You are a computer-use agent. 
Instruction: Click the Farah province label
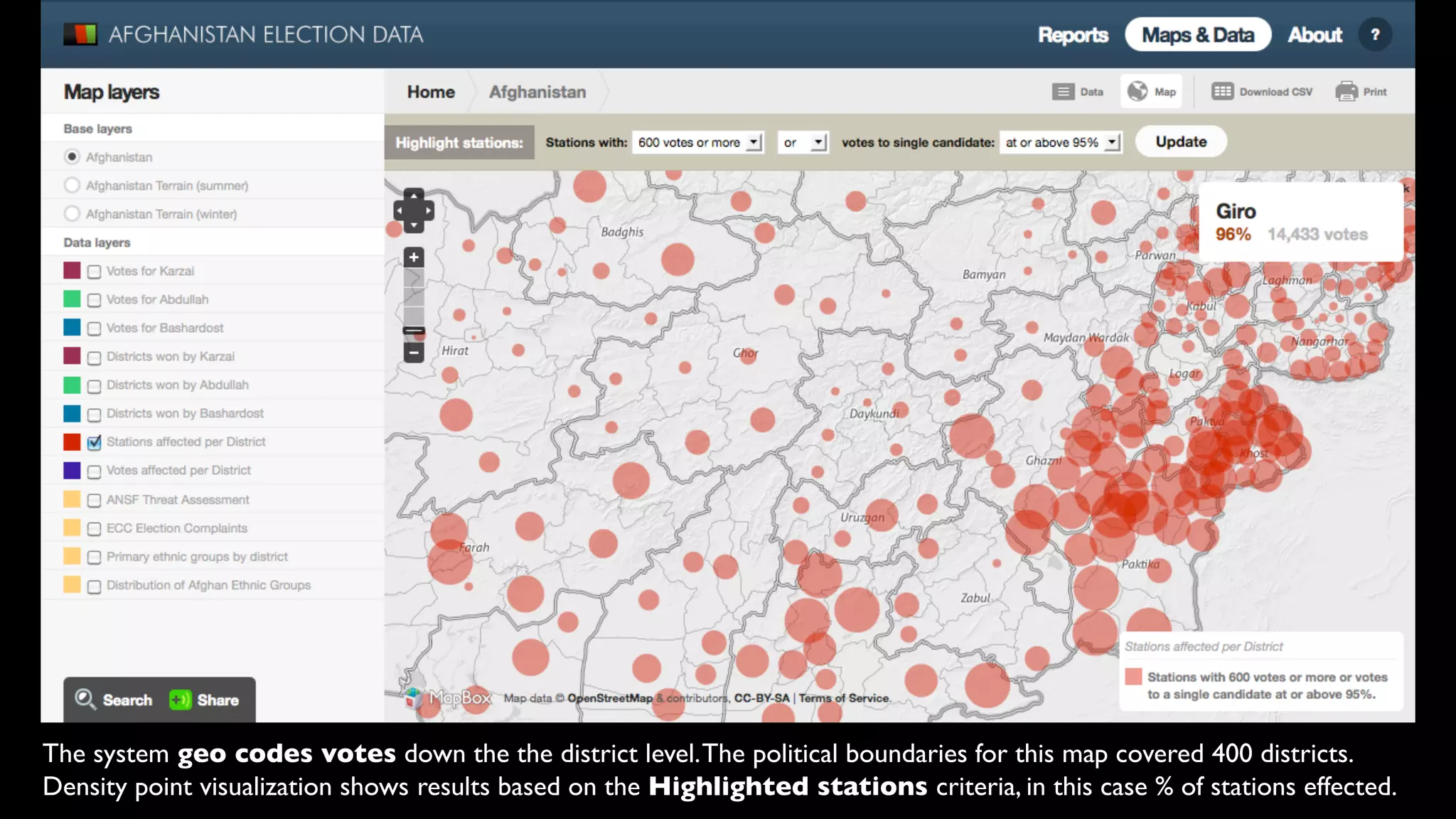(x=474, y=547)
